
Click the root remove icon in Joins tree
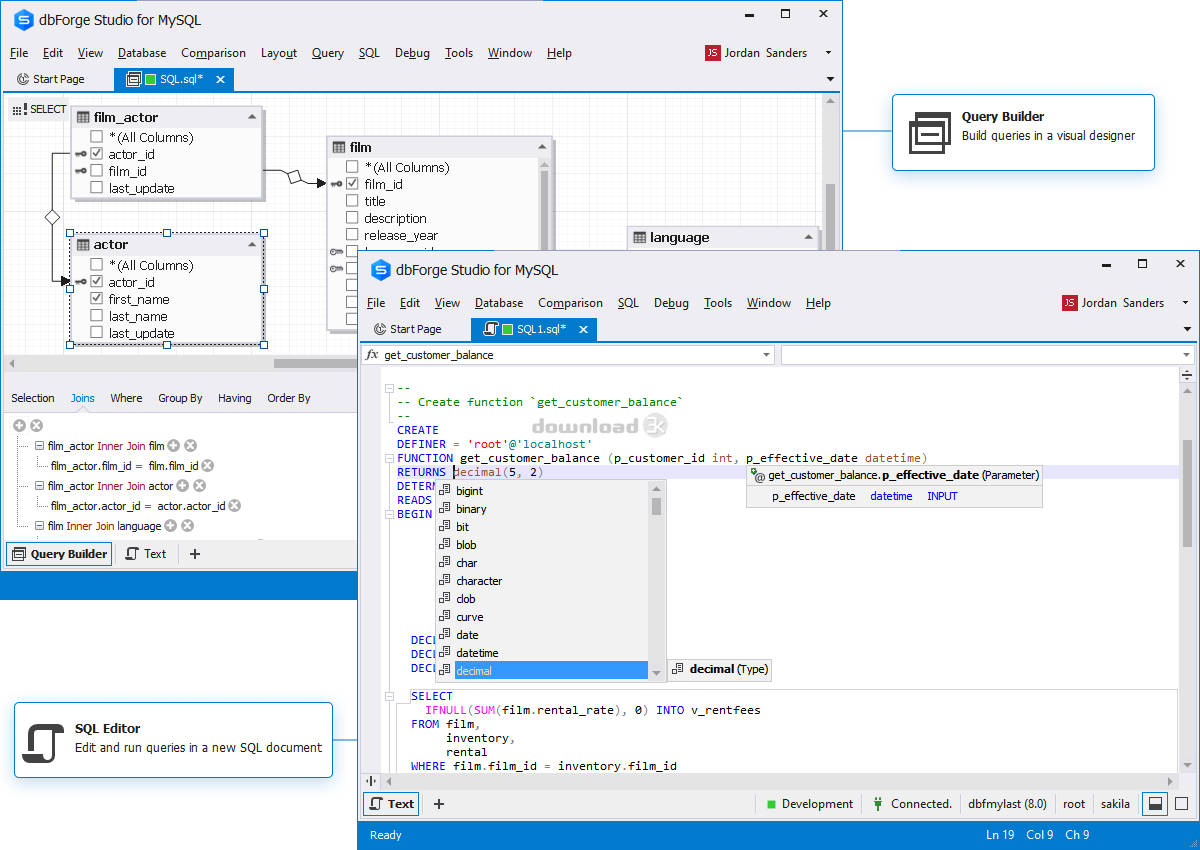(x=36, y=426)
